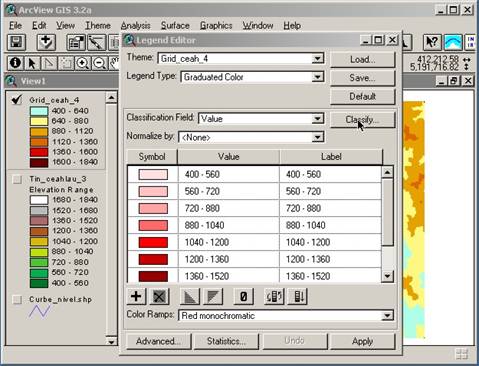Screen dimensions: 479x366
Task: Click the null value 0 icon
Action: point(243,296)
